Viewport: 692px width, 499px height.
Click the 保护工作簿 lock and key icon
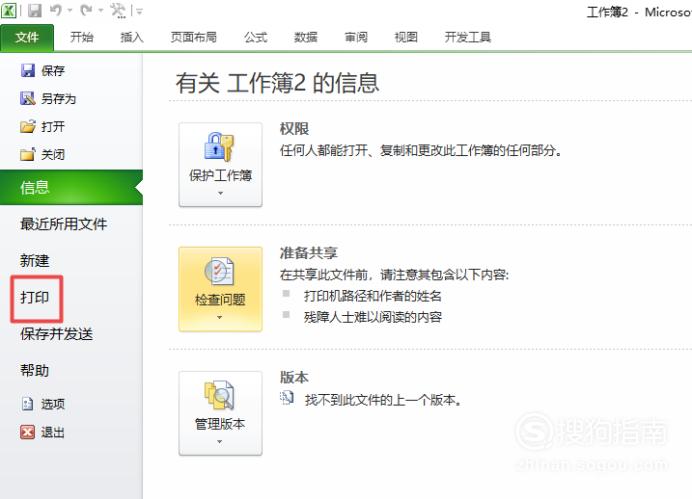point(219,147)
